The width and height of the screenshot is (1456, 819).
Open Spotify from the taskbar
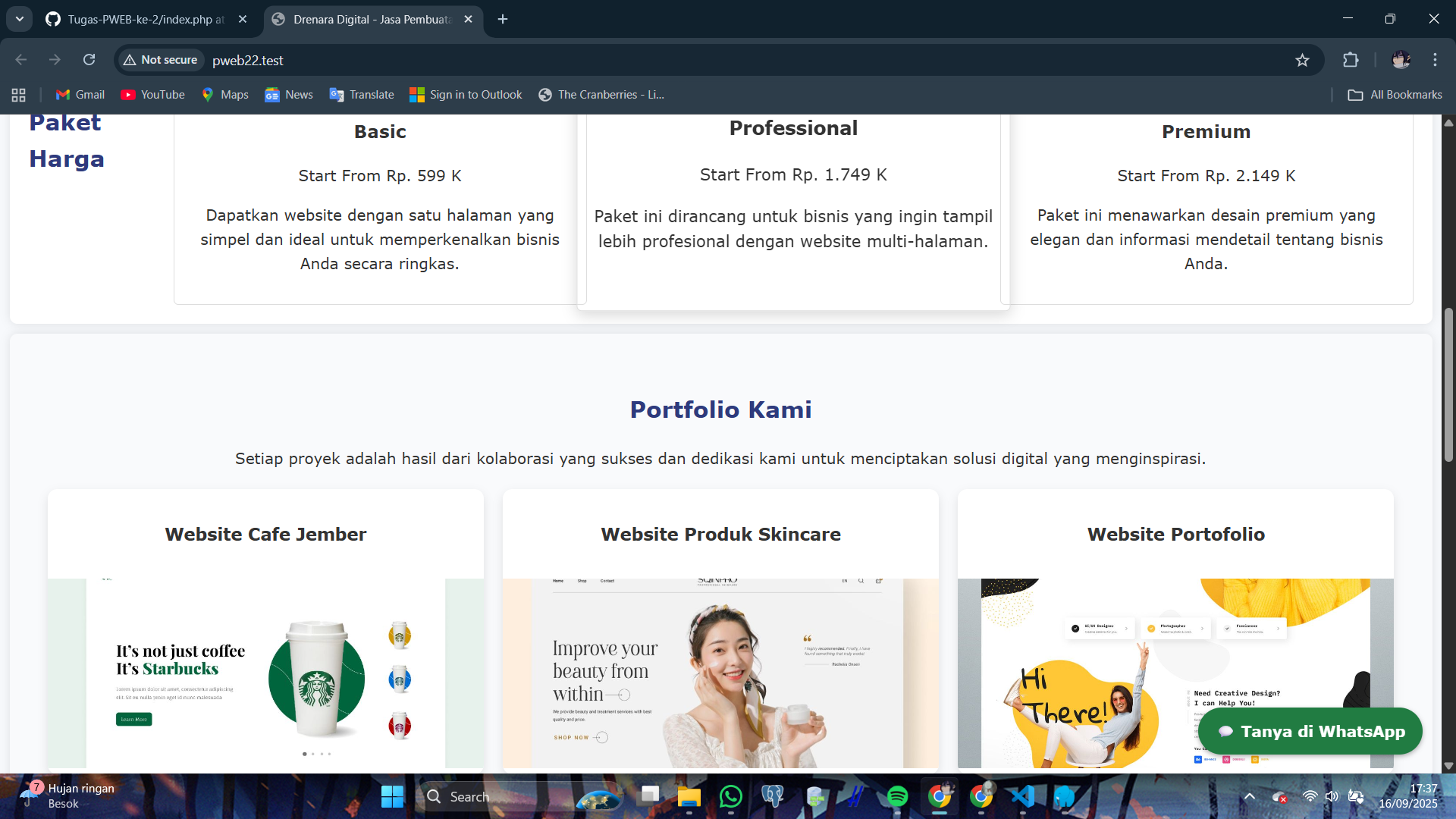point(897,796)
